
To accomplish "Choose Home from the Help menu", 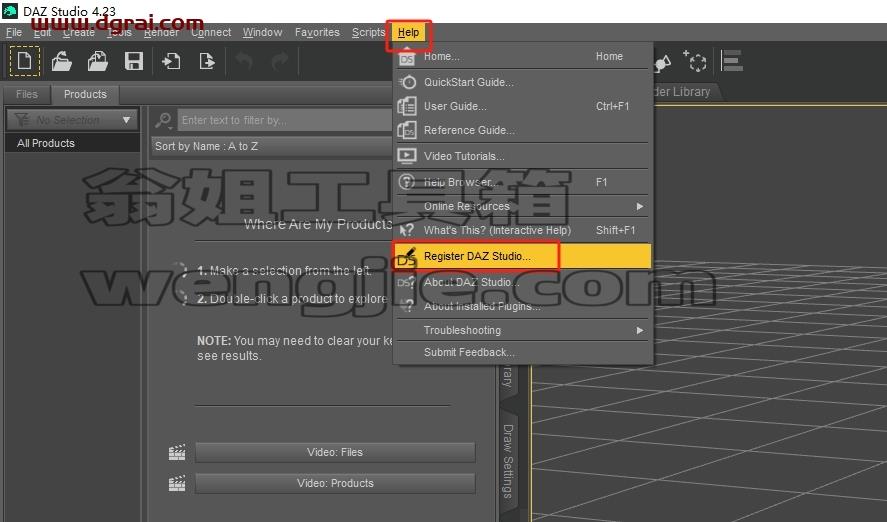I will pyautogui.click(x=523, y=57).
